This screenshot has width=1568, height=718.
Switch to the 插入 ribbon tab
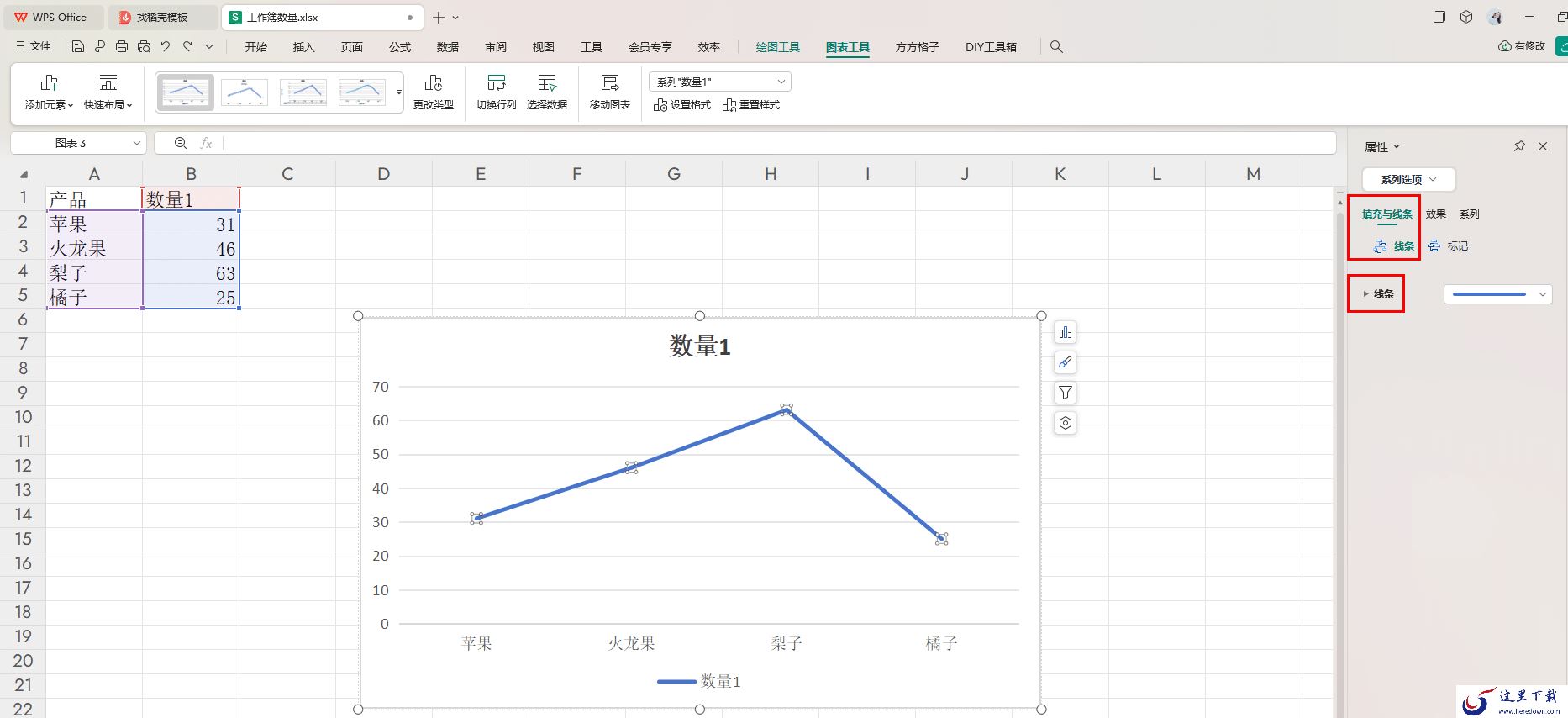tap(303, 47)
